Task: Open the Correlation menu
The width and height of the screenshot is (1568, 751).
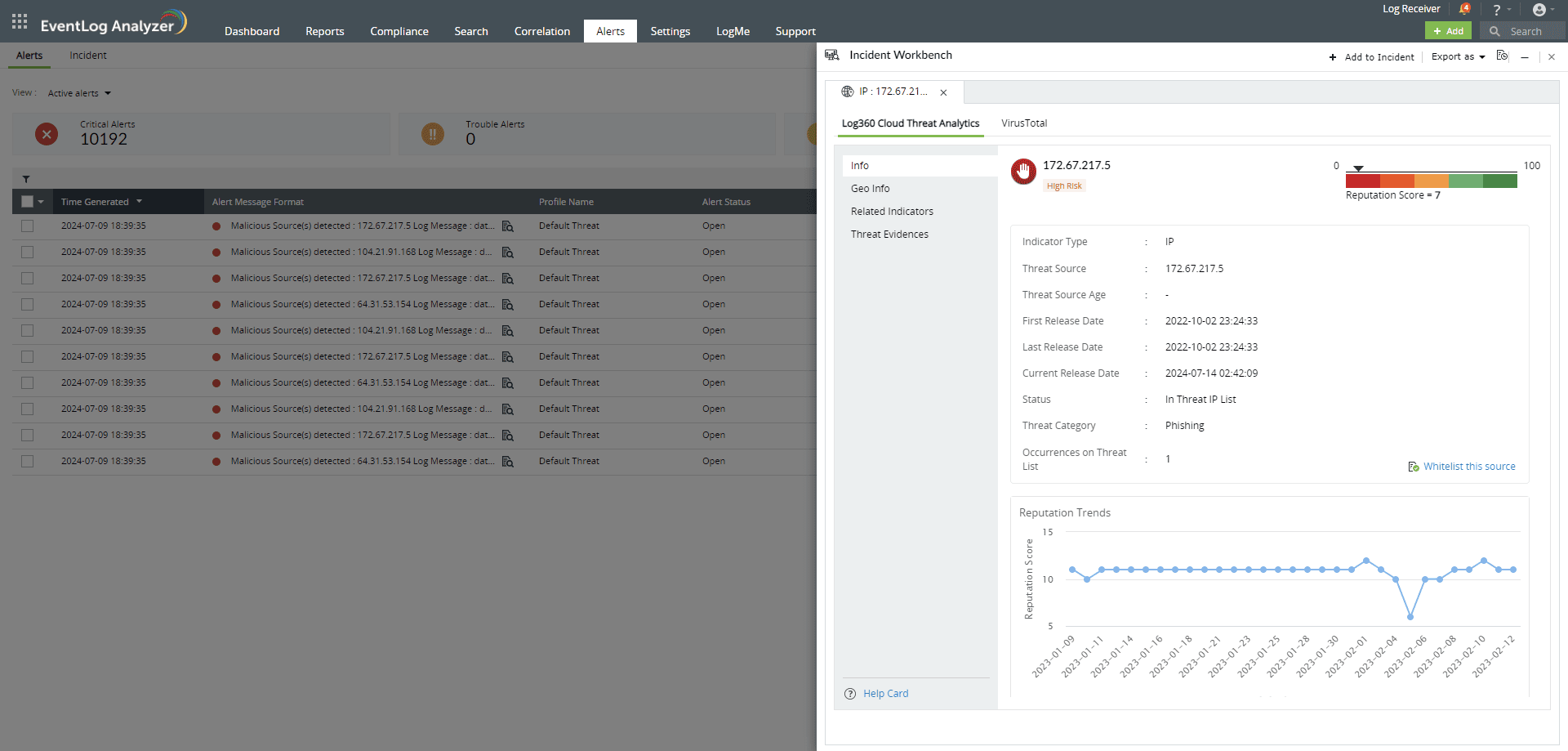Action: pos(541,31)
